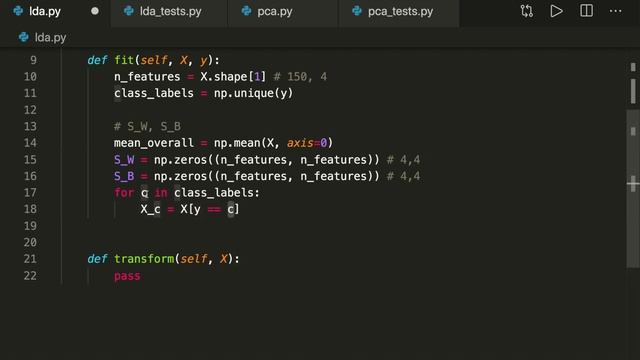The height and width of the screenshot is (360, 640).
Task: Split the editor to the right
Action: click(x=586, y=11)
